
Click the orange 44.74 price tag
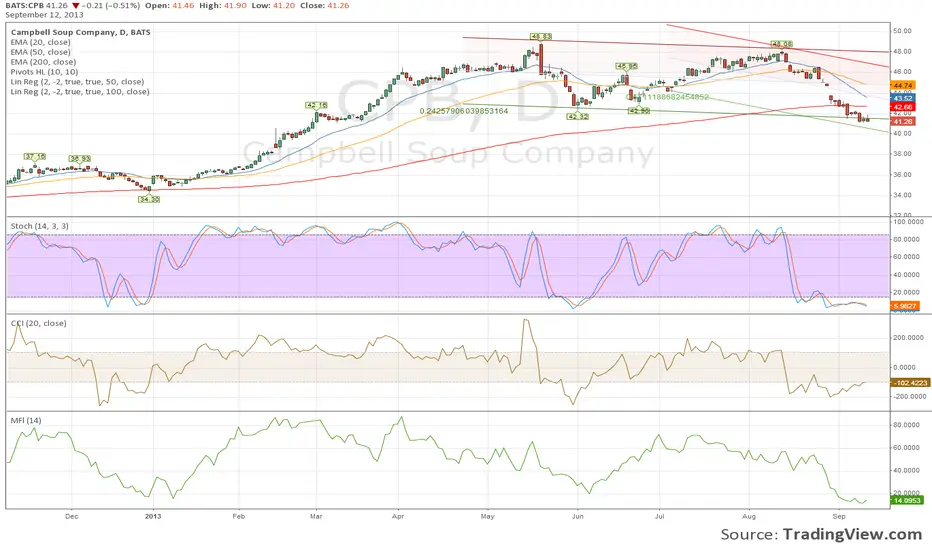(903, 86)
